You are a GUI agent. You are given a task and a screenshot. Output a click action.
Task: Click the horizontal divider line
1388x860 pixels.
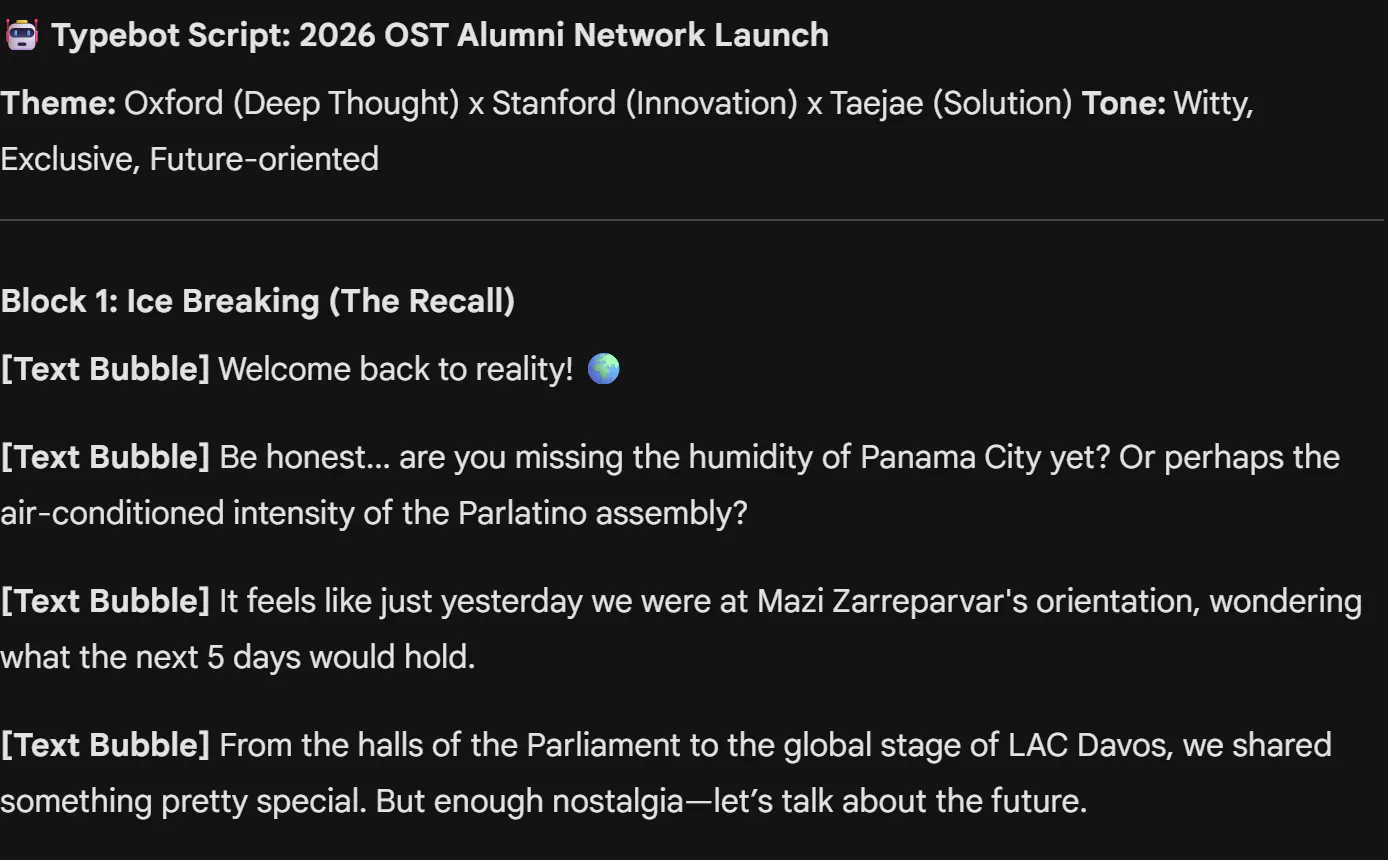tap(692, 220)
